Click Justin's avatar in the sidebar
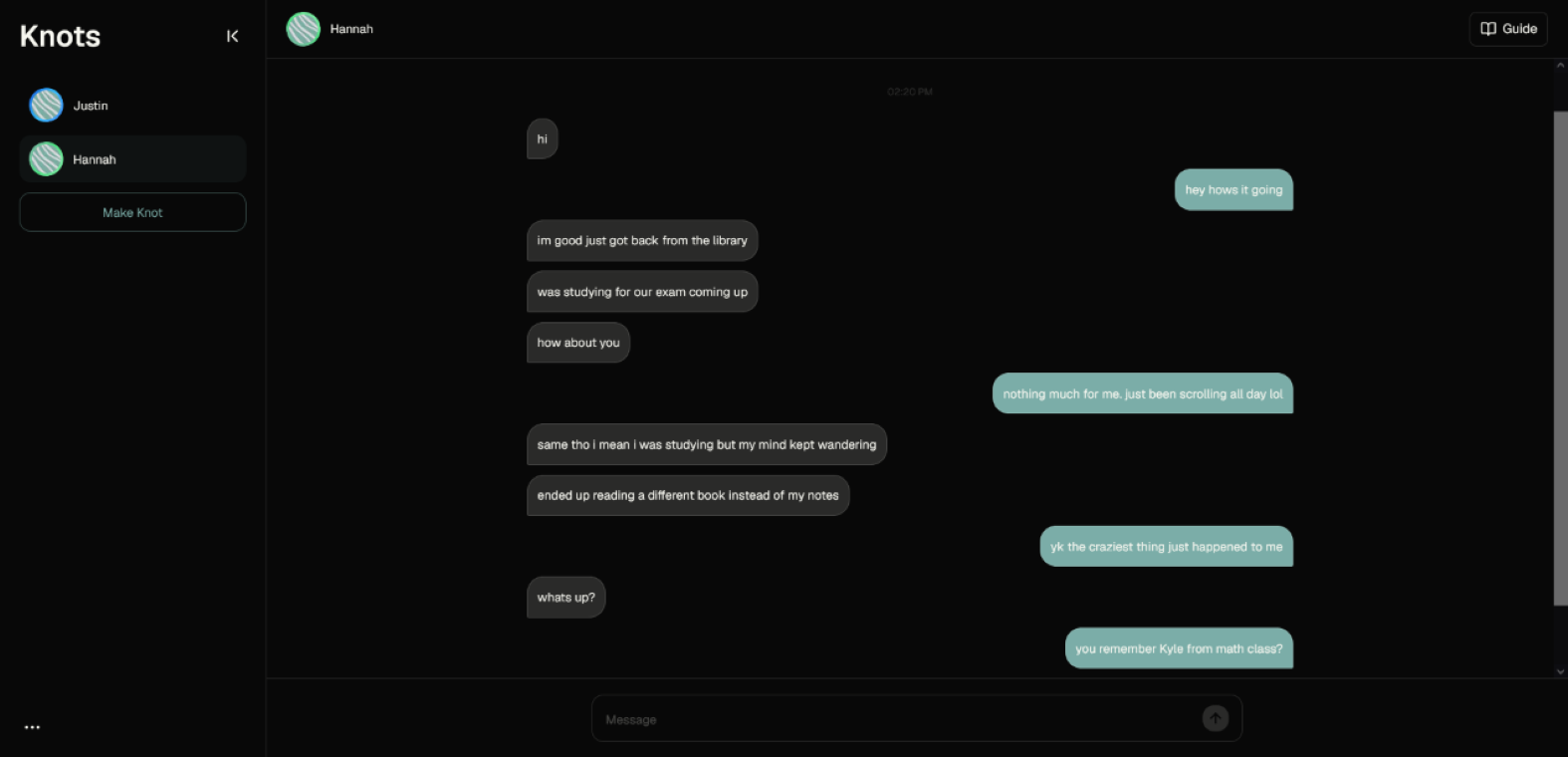This screenshot has width=1568, height=757. pos(46,105)
